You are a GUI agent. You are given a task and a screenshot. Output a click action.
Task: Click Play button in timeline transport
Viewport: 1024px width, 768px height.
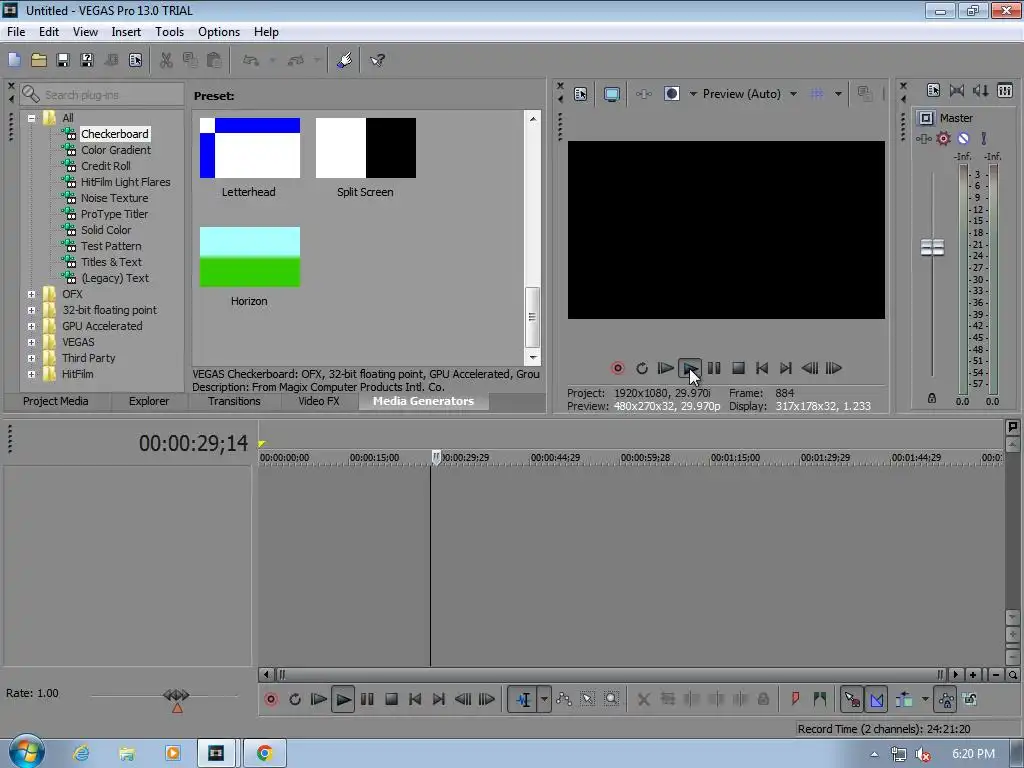(x=343, y=699)
